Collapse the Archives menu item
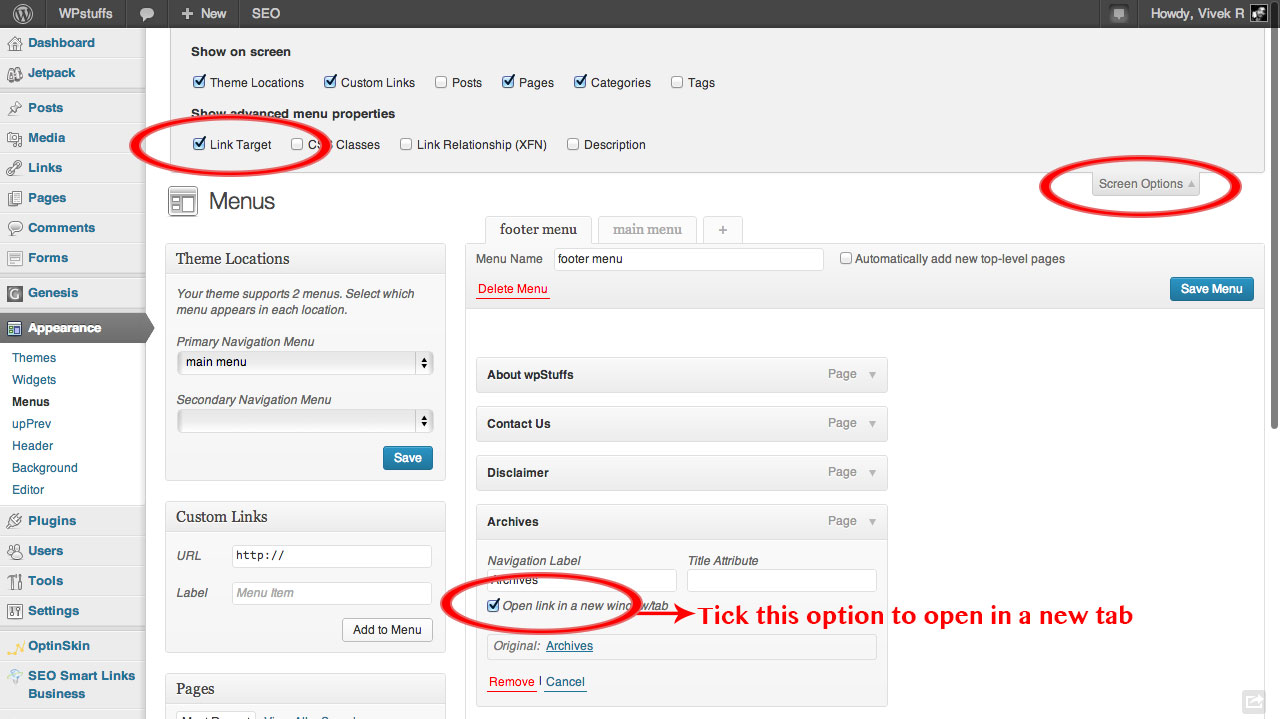This screenshot has height=719, width=1280. point(872,522)
